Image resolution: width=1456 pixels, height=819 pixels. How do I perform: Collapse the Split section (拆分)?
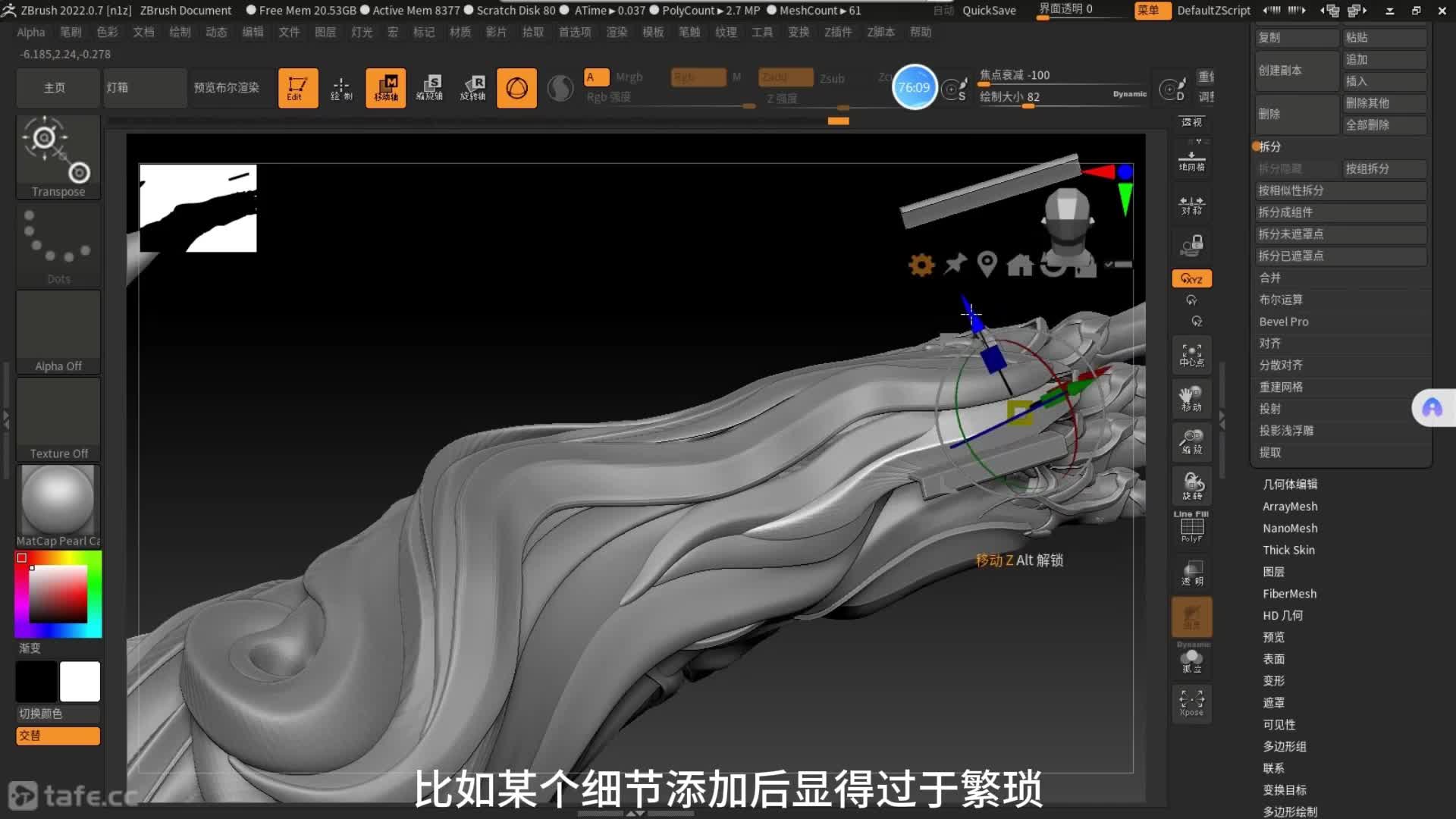coord(1270,146)
